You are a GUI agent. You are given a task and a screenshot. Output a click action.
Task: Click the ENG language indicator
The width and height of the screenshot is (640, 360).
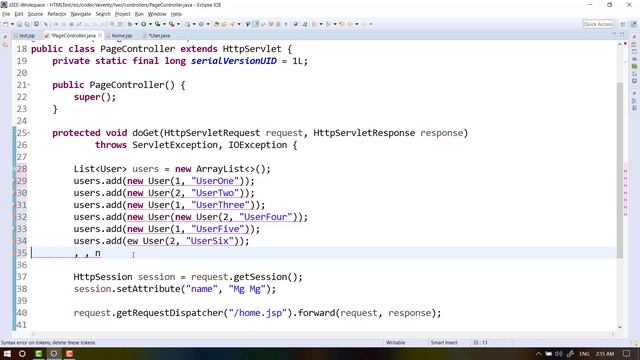coord(584,353)
